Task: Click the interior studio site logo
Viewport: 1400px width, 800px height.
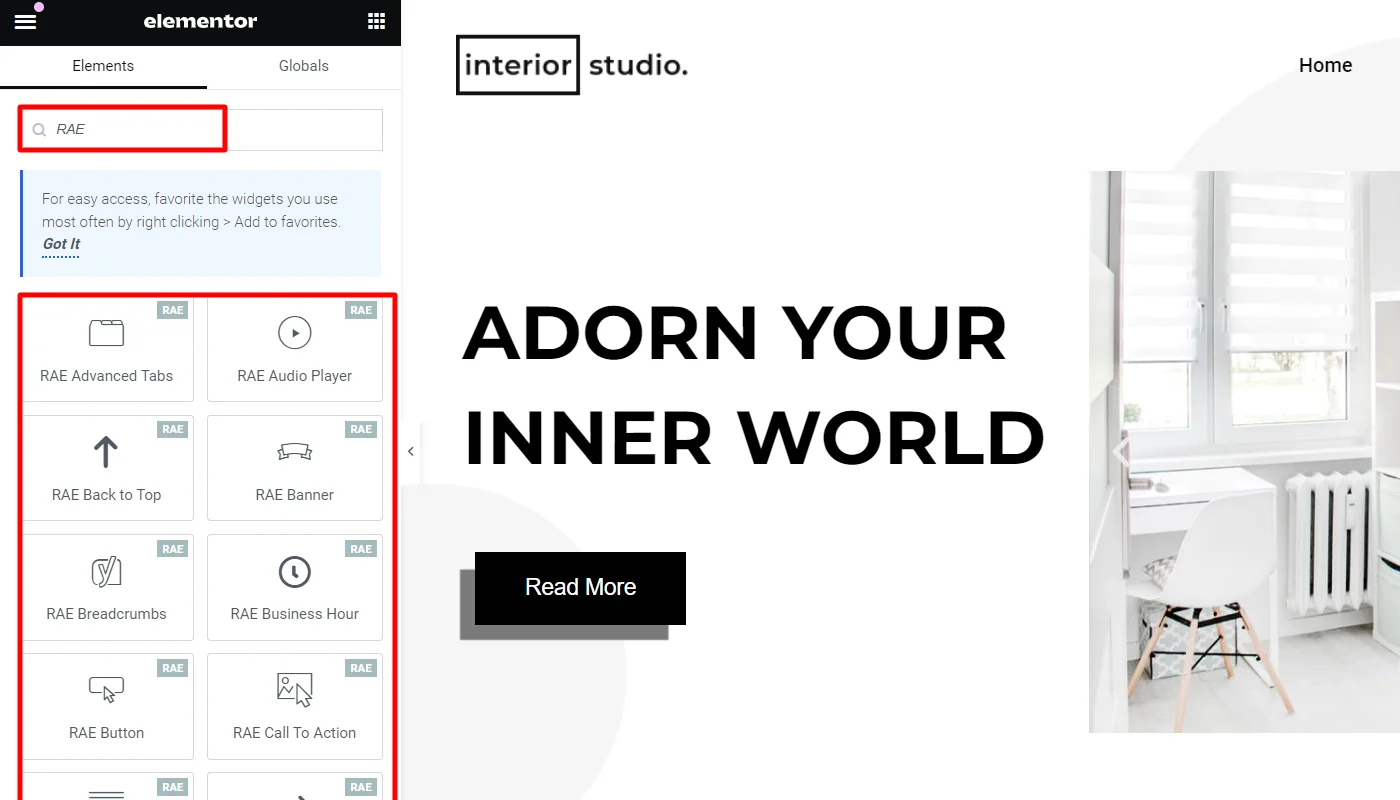Action: point(572,64)
